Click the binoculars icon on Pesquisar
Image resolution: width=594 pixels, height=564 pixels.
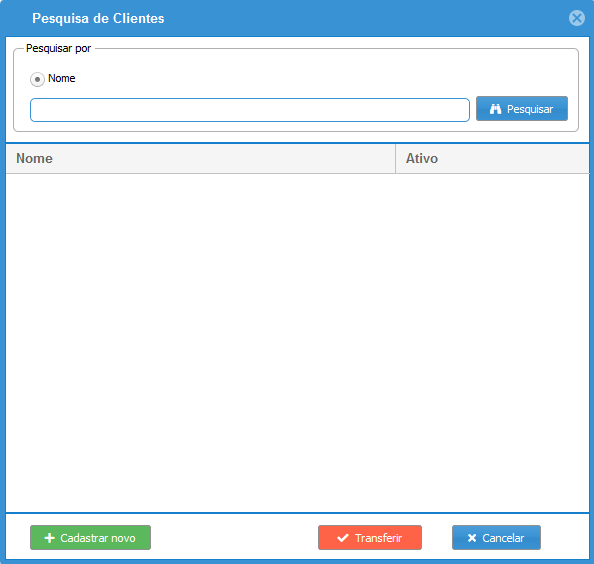click(495, 109)
